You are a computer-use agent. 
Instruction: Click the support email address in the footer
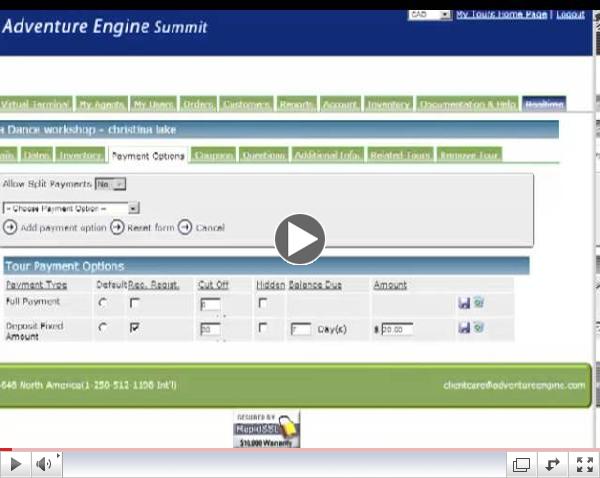click(x=514, y=385)
